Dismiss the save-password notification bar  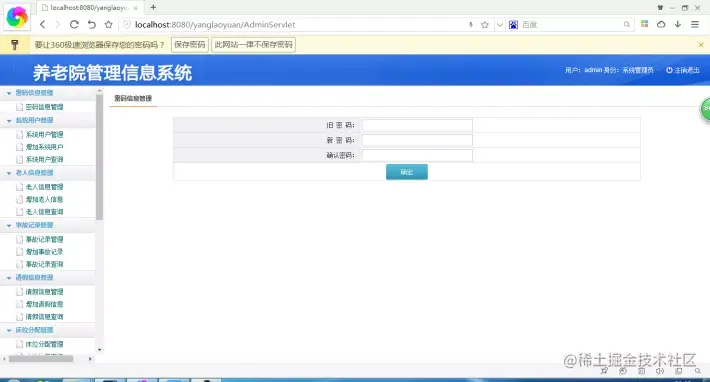coord(701,45)
